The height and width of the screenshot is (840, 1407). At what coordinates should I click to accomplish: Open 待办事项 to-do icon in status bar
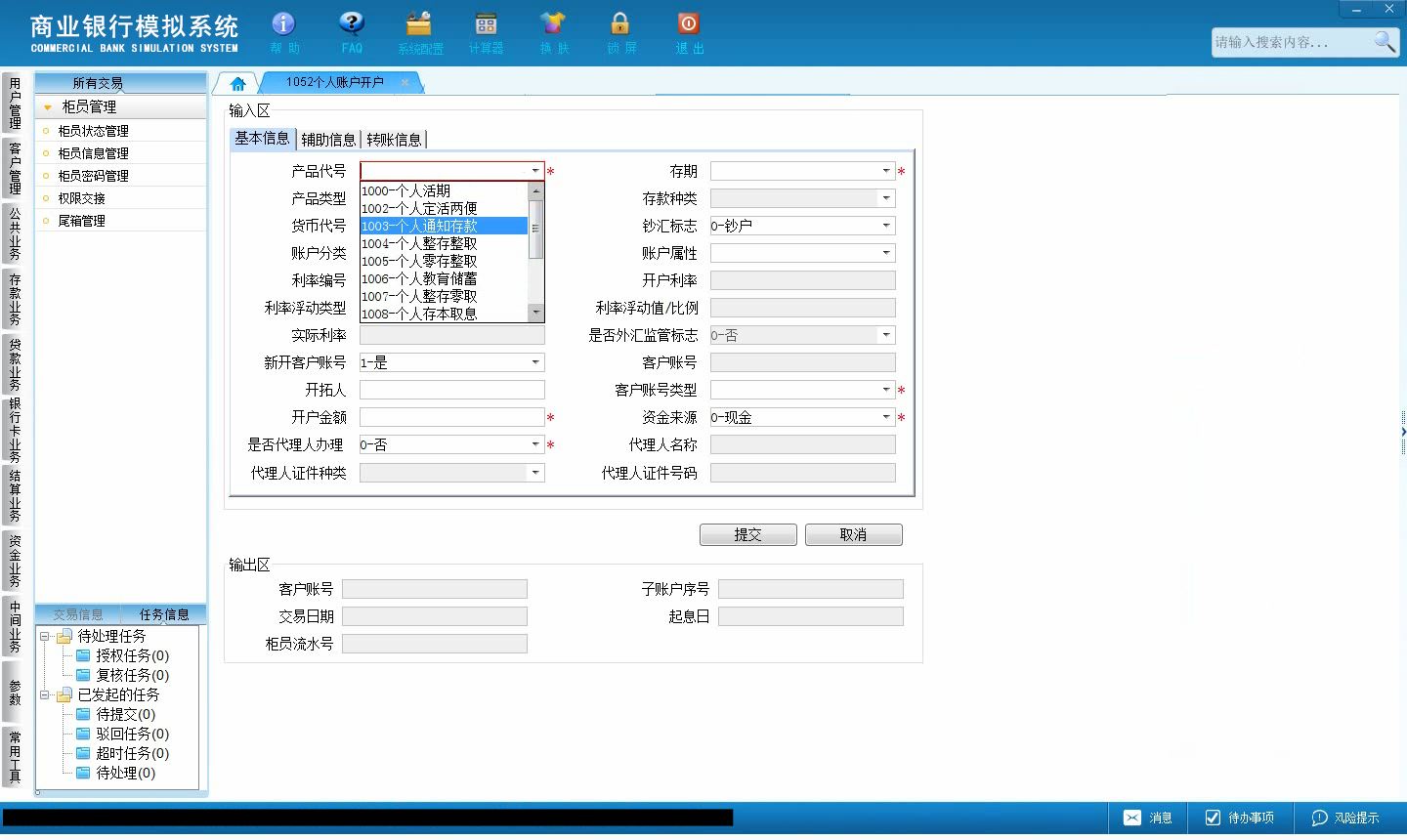click(1213, 818)
